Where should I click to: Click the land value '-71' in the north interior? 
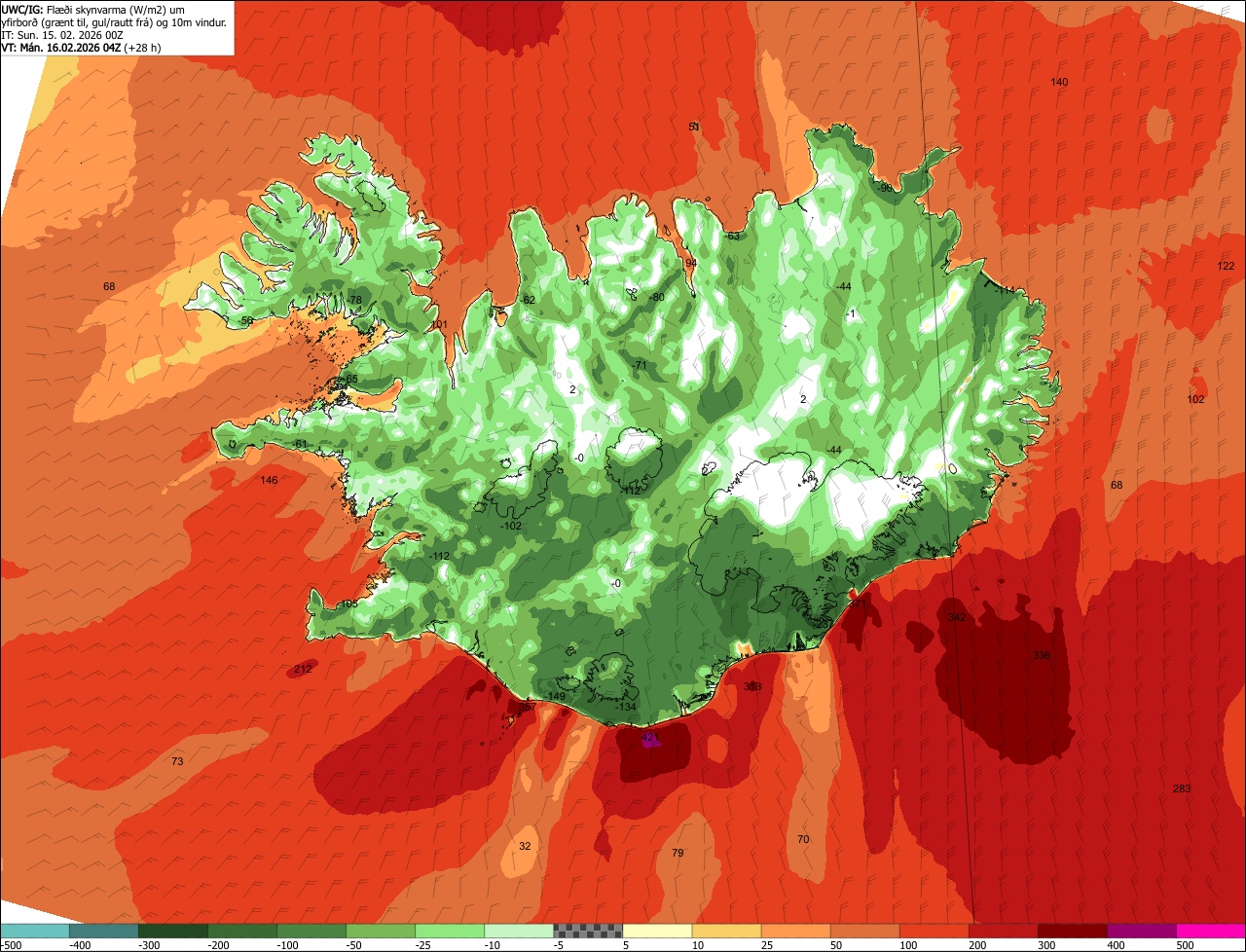640,365
